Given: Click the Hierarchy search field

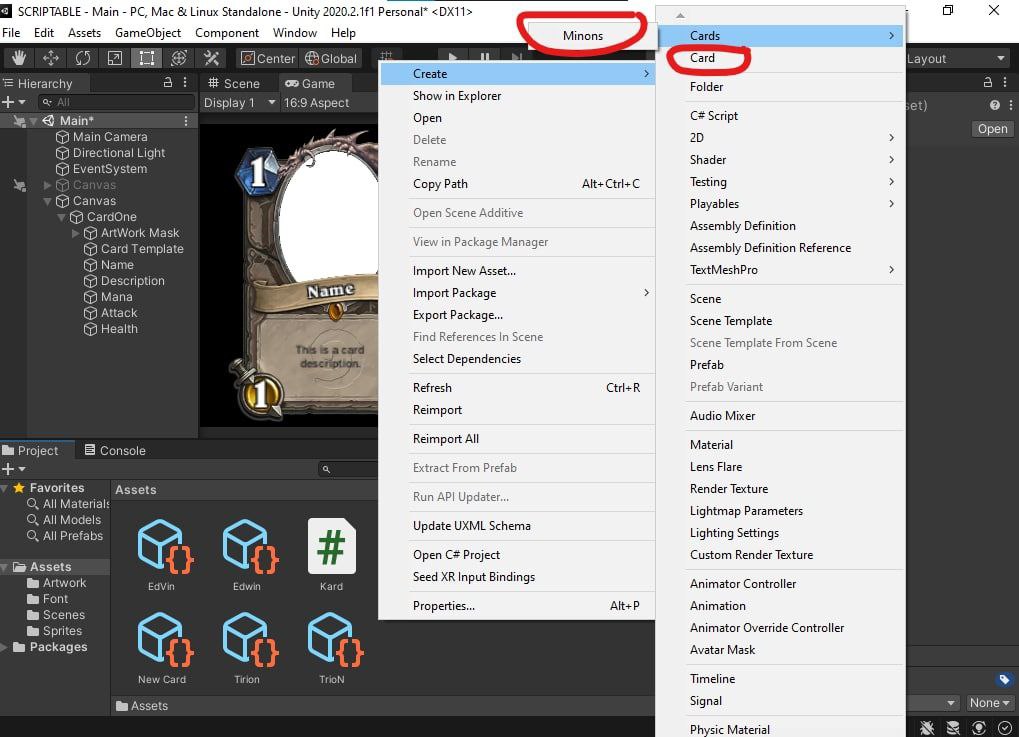Looking at the screenshot, I should pyautogui.click(x=116, y=102).
